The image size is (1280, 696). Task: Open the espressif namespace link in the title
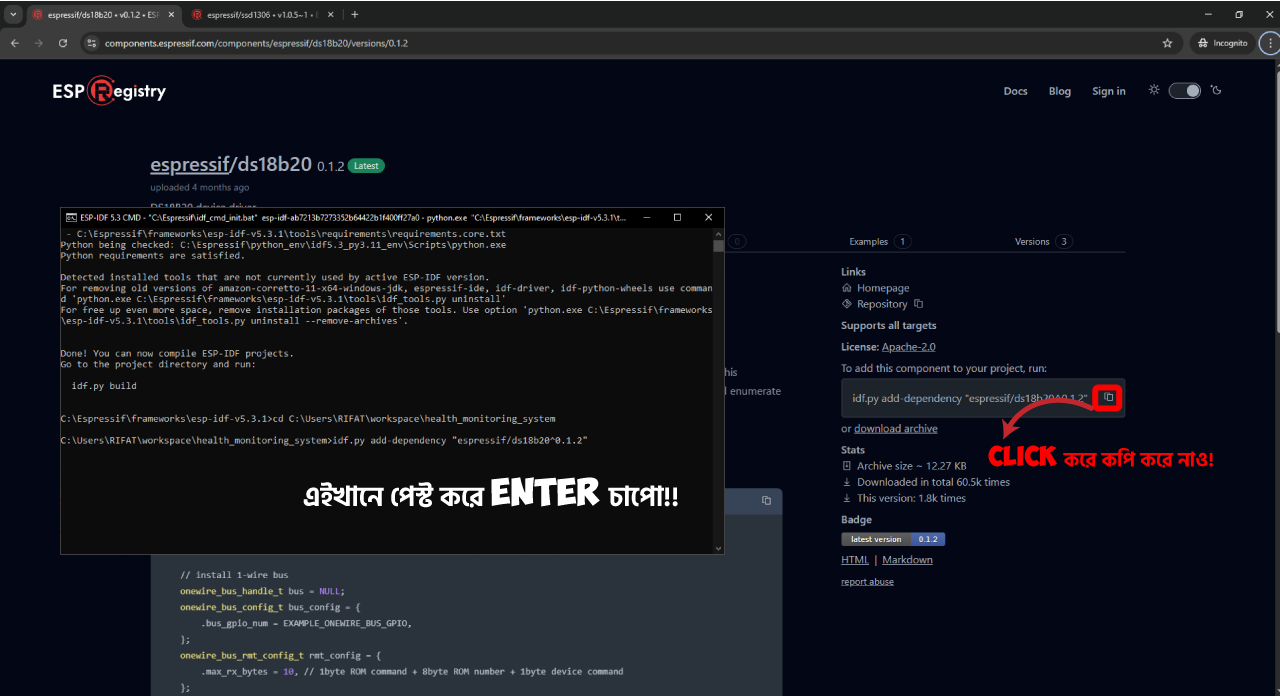(190, 165)
